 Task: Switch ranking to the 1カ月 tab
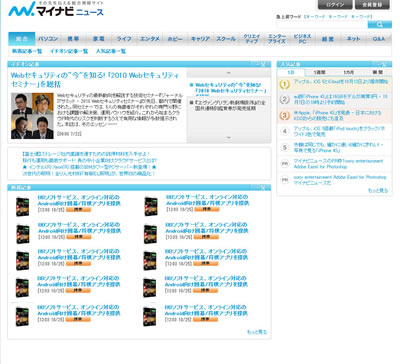349,72
